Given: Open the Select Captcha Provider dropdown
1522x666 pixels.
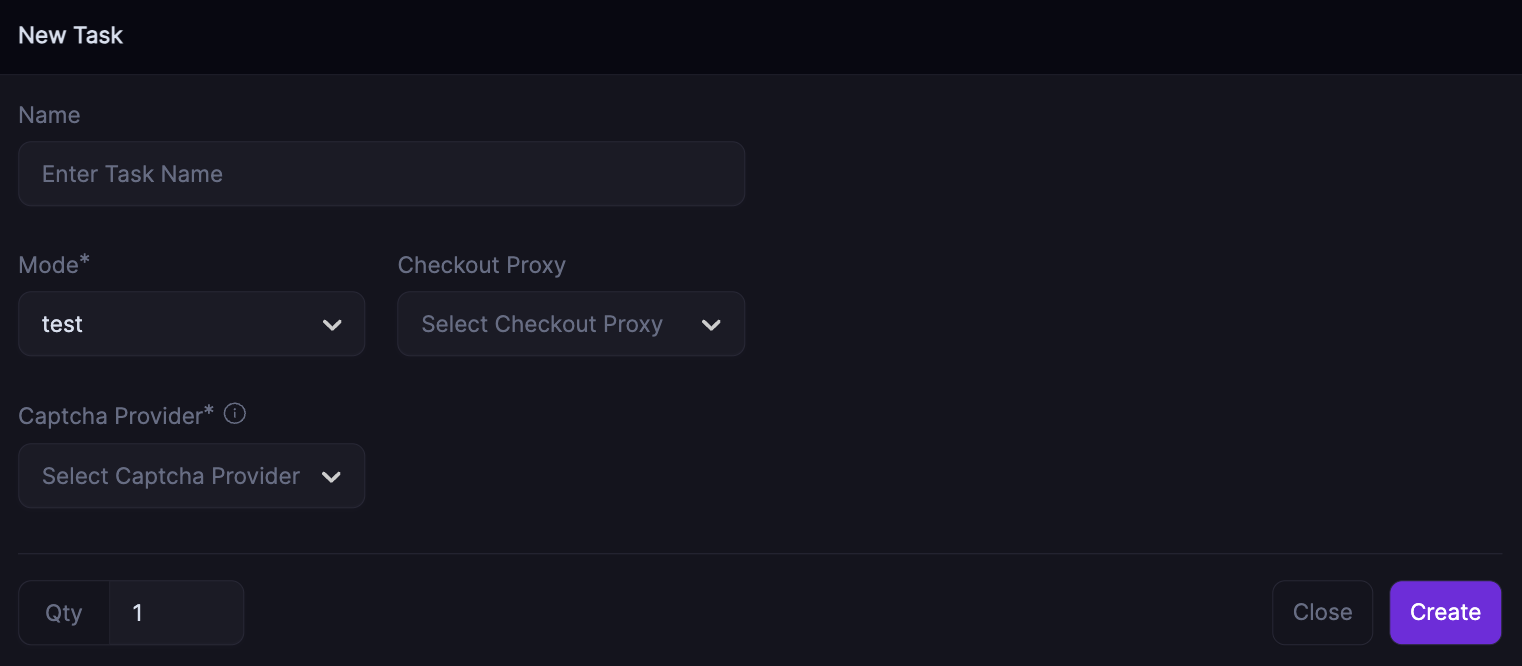Looking at the screenshot, I should (x=191, y=476).
